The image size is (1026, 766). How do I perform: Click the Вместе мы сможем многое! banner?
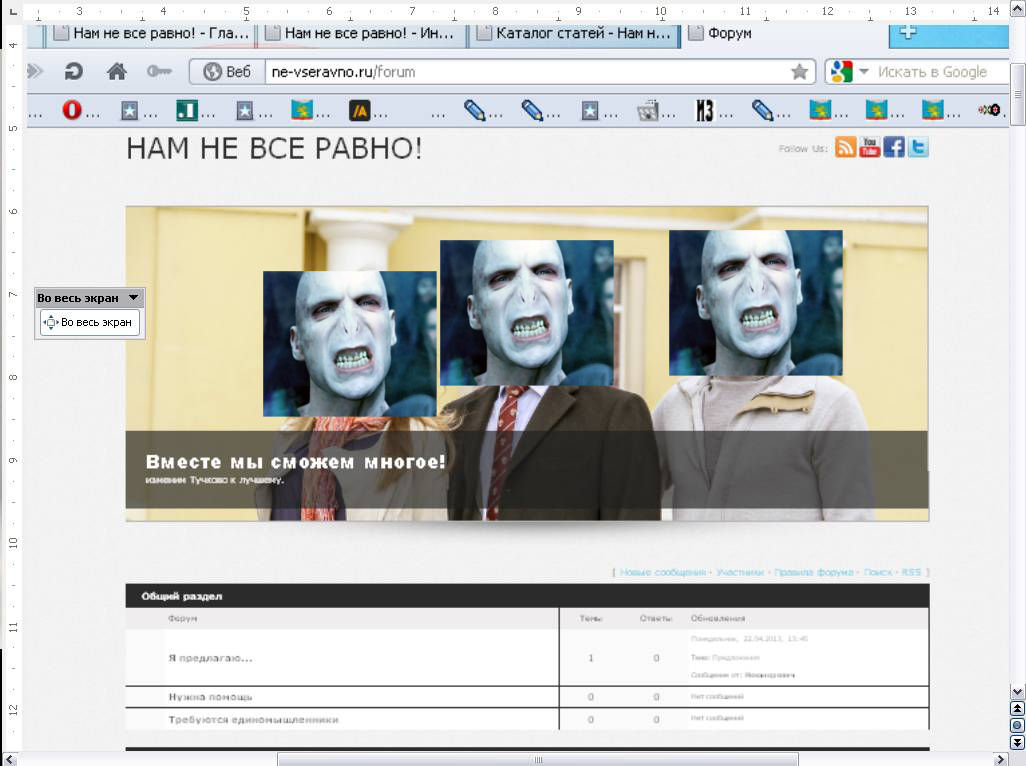click(296, 462)
